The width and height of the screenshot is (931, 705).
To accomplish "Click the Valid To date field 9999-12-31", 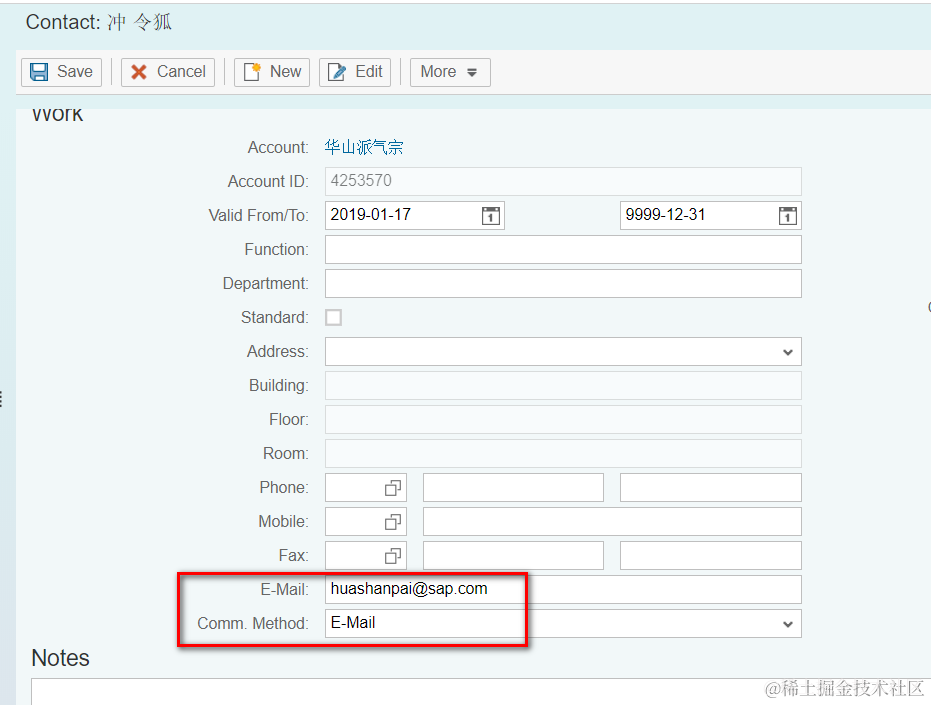I will click(x=711, y=216).
